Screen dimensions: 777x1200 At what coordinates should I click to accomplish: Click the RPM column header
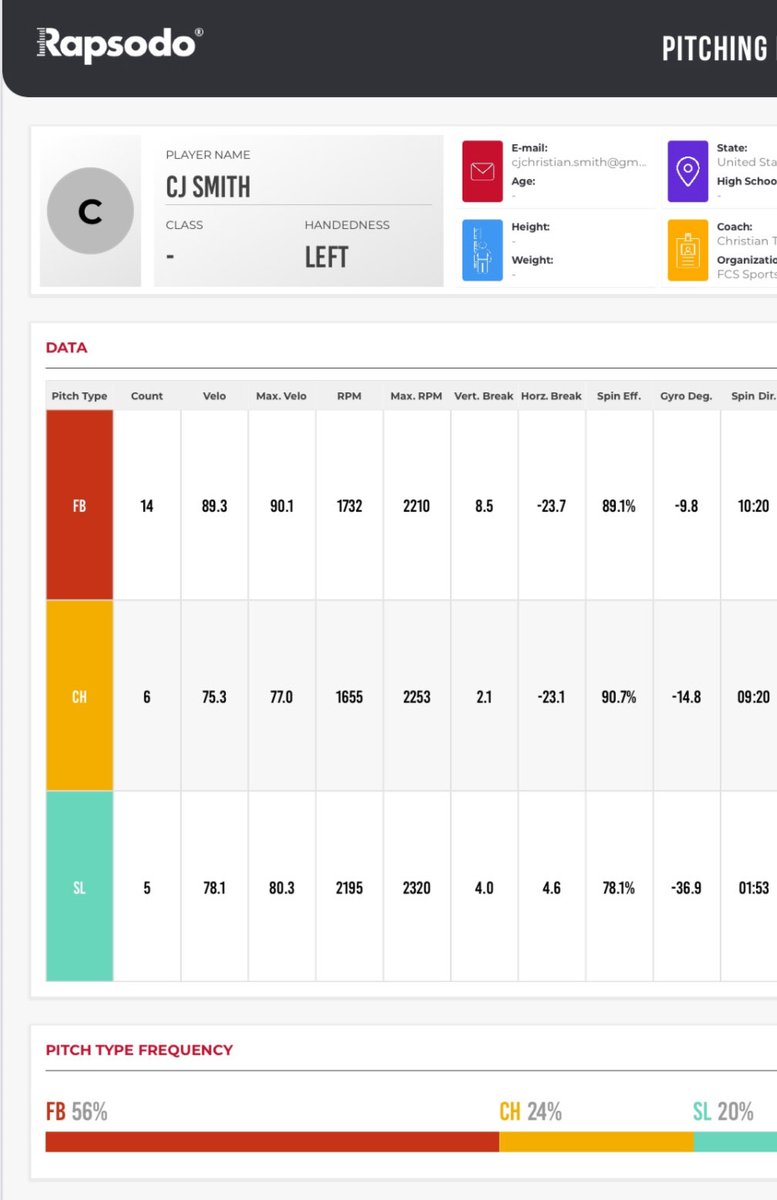click(349, 396)
